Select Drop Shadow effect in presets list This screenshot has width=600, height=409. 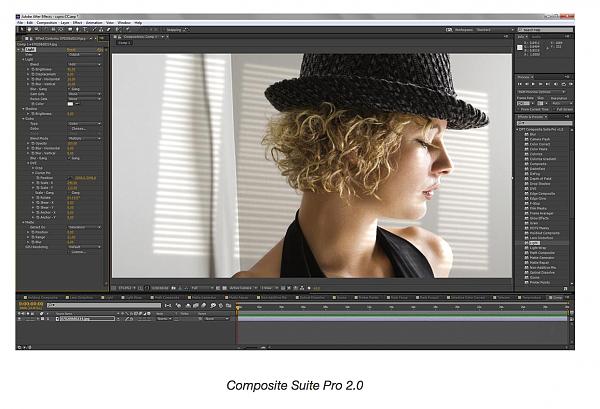(540, 184)
